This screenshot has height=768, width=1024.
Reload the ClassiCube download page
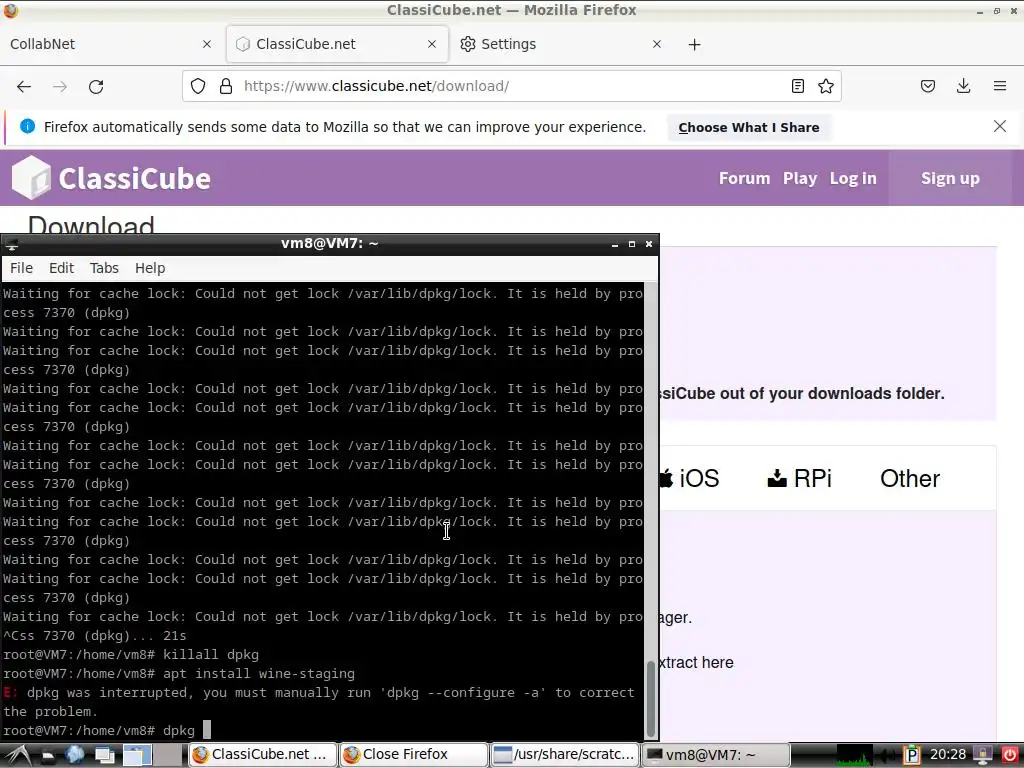click(96, 86)
